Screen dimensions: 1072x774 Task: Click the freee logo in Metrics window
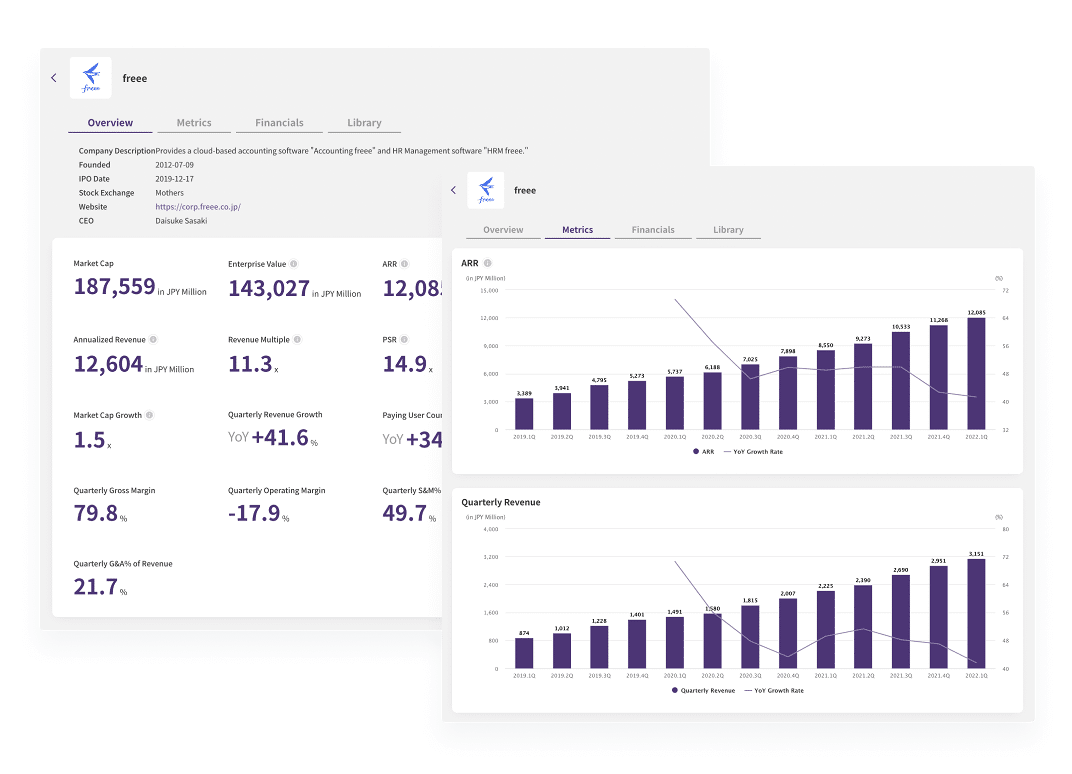(486, 190)
